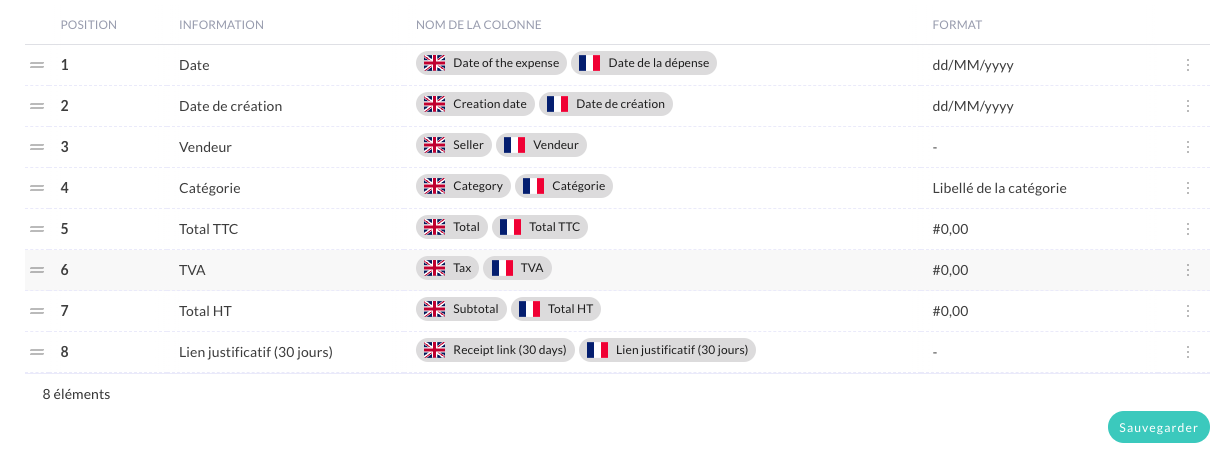Select the French flag chip 'Date de la dépense'
The width and height of the screenshot is (1227, 457).
(x=644, y=63)
